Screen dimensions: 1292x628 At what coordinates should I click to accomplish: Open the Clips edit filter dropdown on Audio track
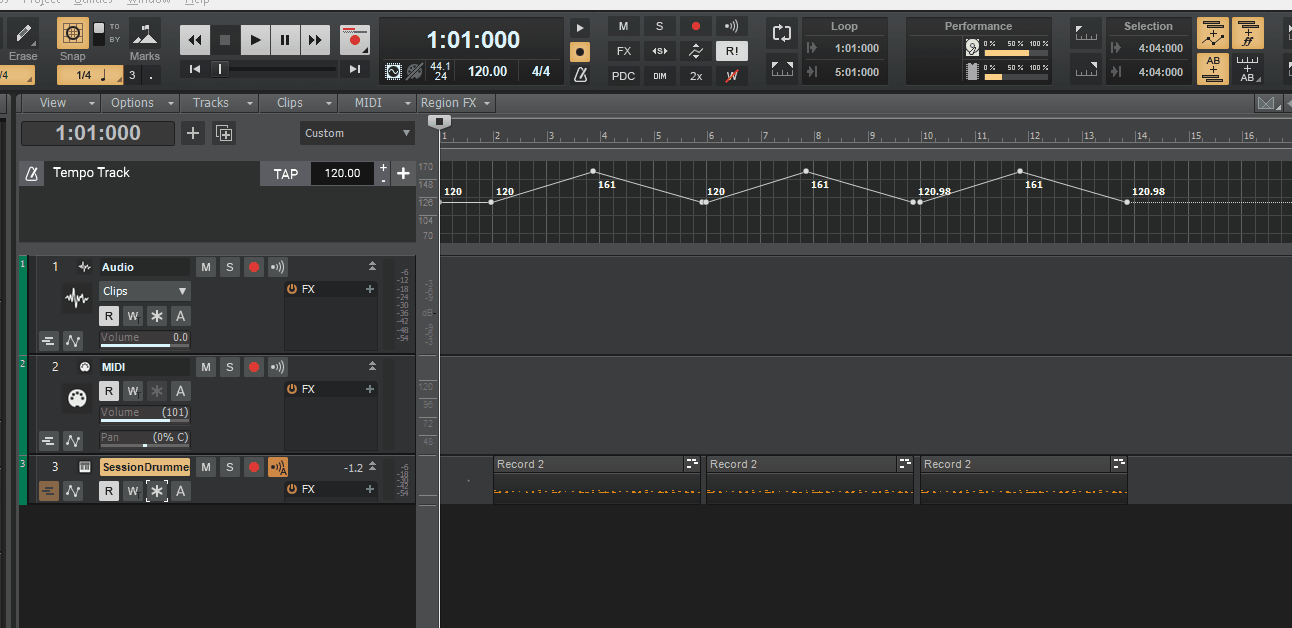click(144, 289)
